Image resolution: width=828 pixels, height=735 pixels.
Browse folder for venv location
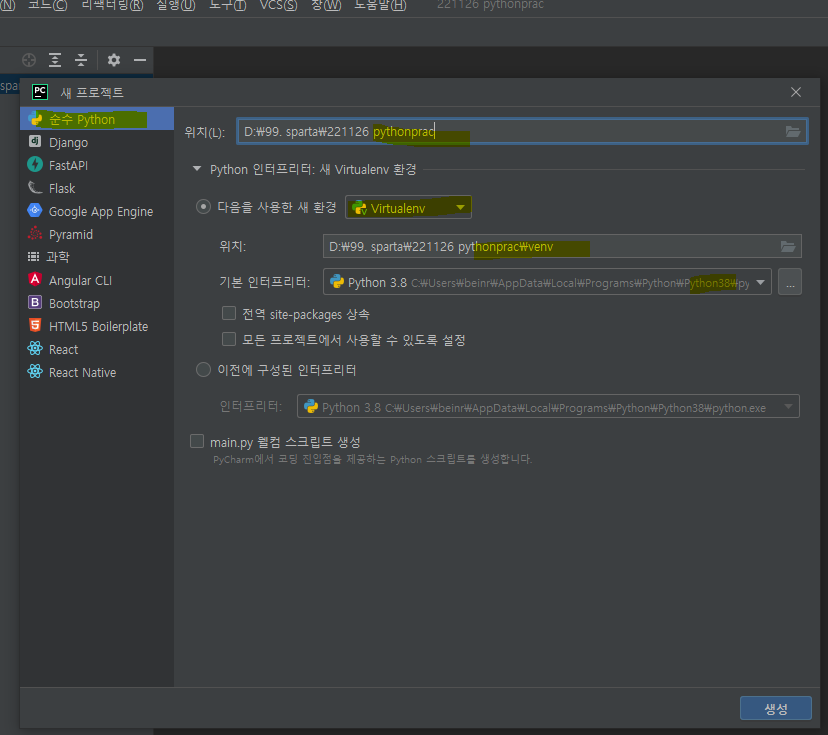coord(788,247)
